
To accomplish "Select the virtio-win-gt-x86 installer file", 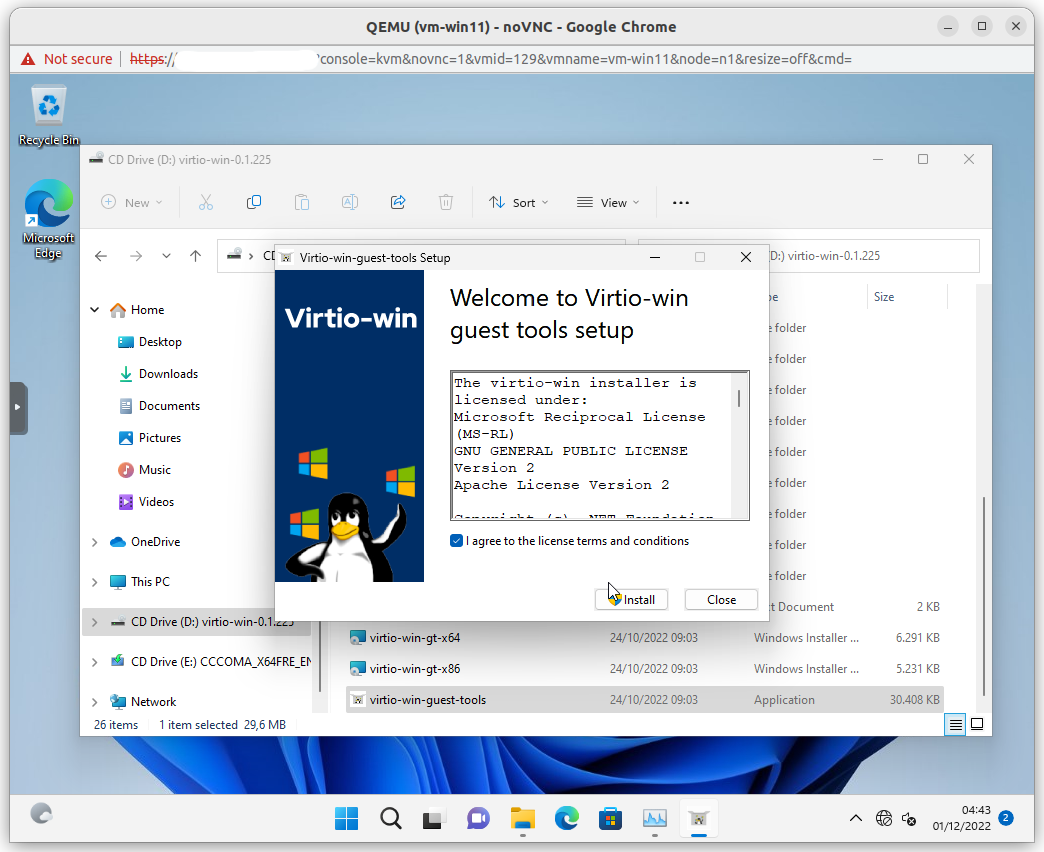I will (645, 669).
